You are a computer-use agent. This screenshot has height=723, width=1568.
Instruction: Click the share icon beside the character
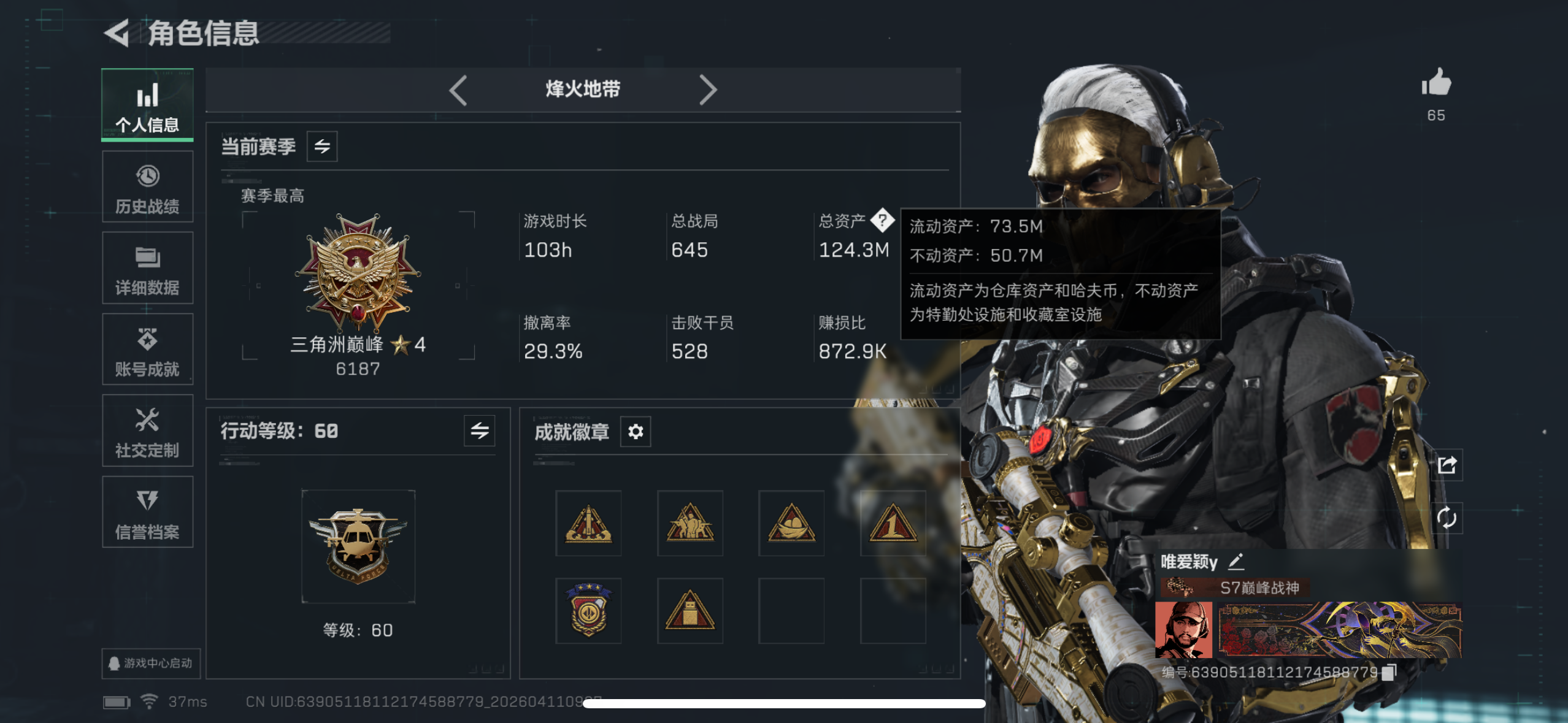point(1447,465)
